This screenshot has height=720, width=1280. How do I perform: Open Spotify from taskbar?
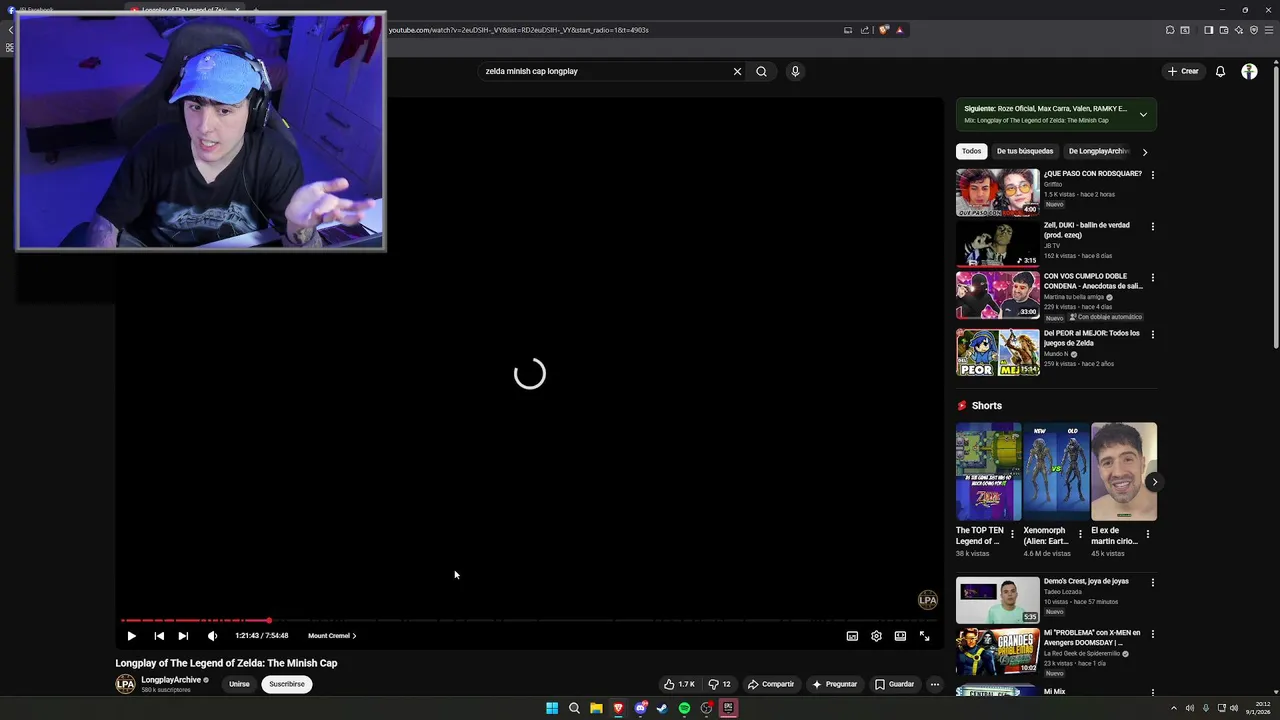click(684, 708)
